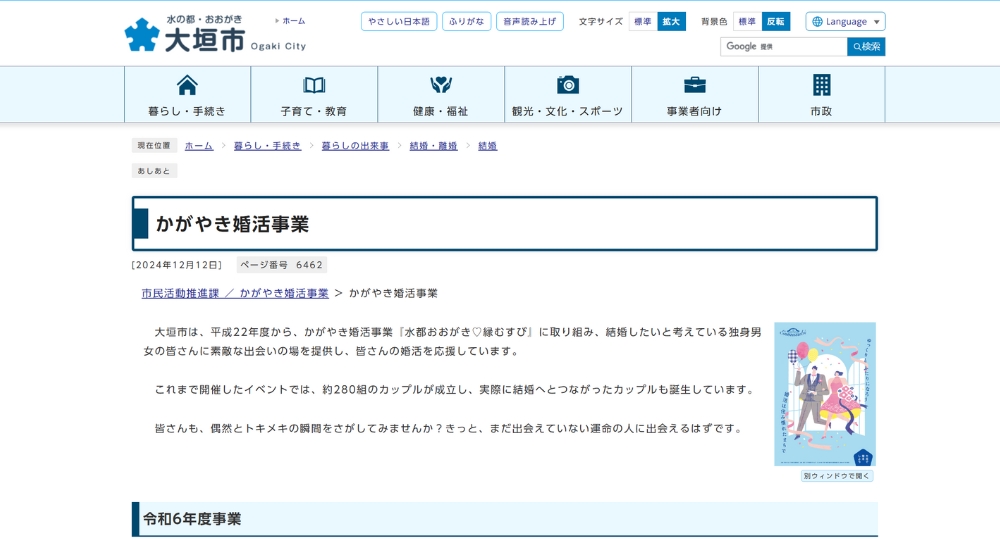
Task: Open the couple poster thumbnail image
Action: pos(825,394)
